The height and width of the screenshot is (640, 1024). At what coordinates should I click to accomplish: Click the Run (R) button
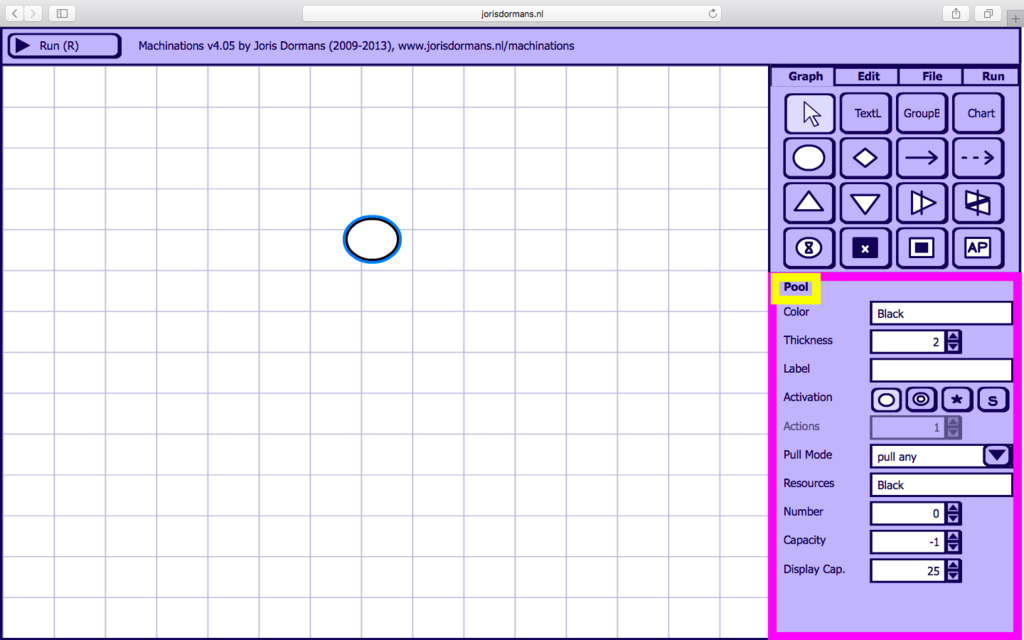point(64,46)
